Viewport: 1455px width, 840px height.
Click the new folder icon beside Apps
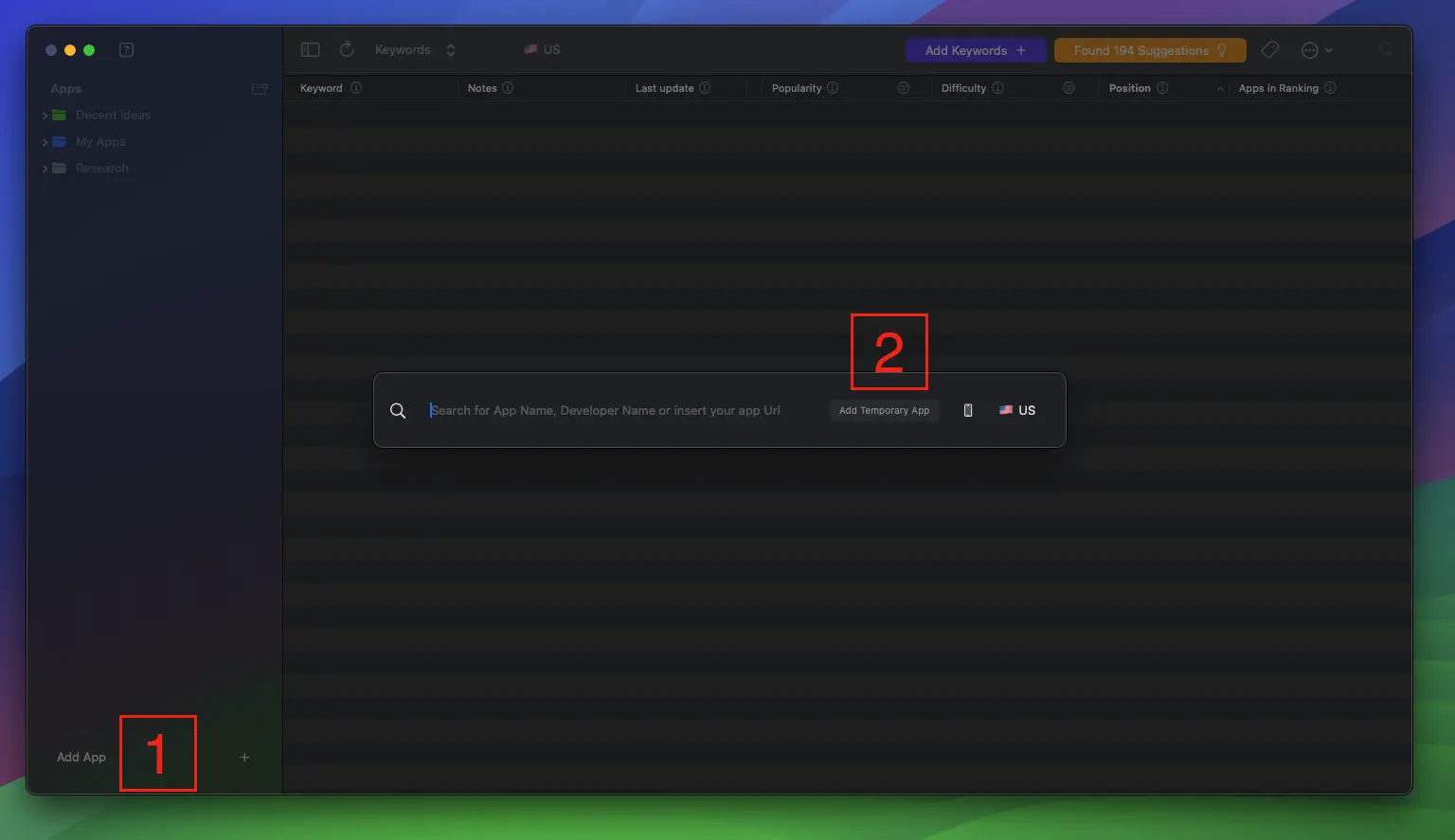259,89
